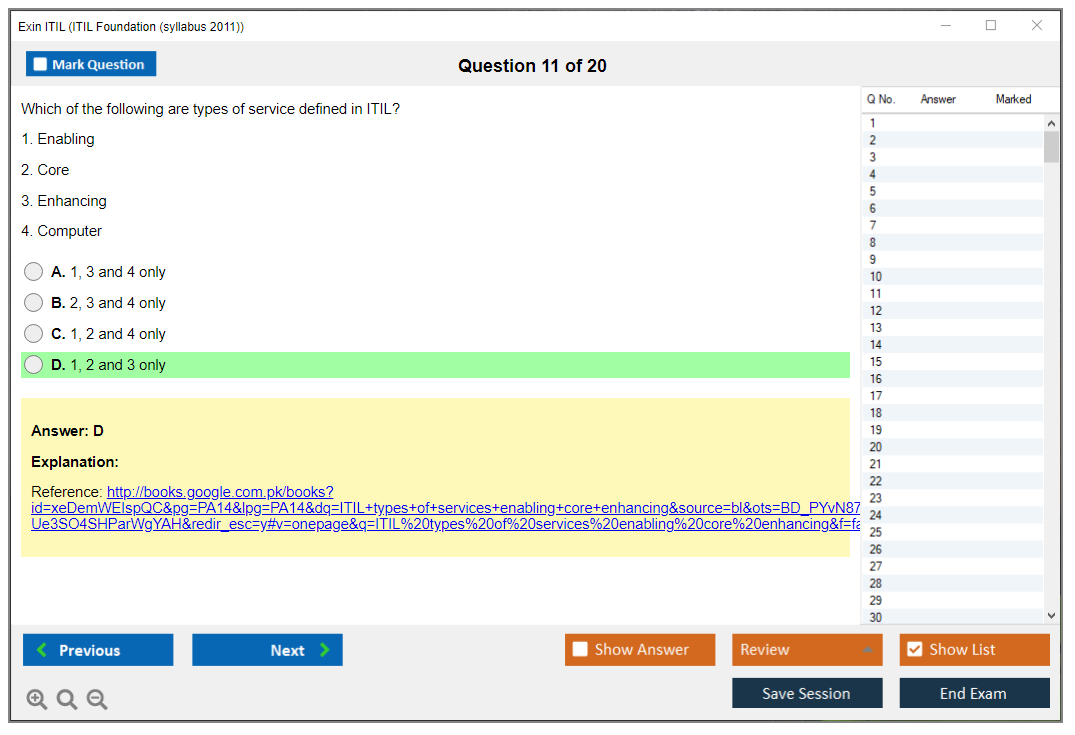Uncheck the Show List checkbox
Viewport: 1075px width, 735px height.
point(914,650)
